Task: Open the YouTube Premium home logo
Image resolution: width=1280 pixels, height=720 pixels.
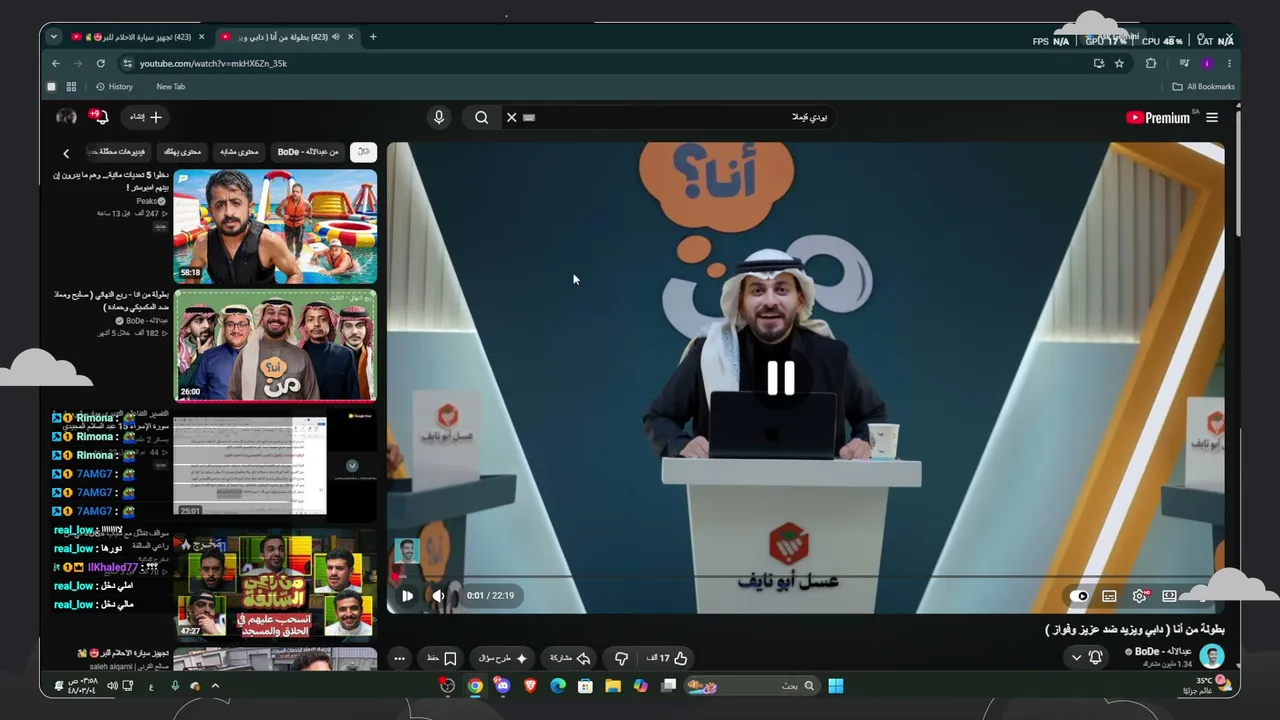Action: pyautogui.click(x=1158, y=117)
